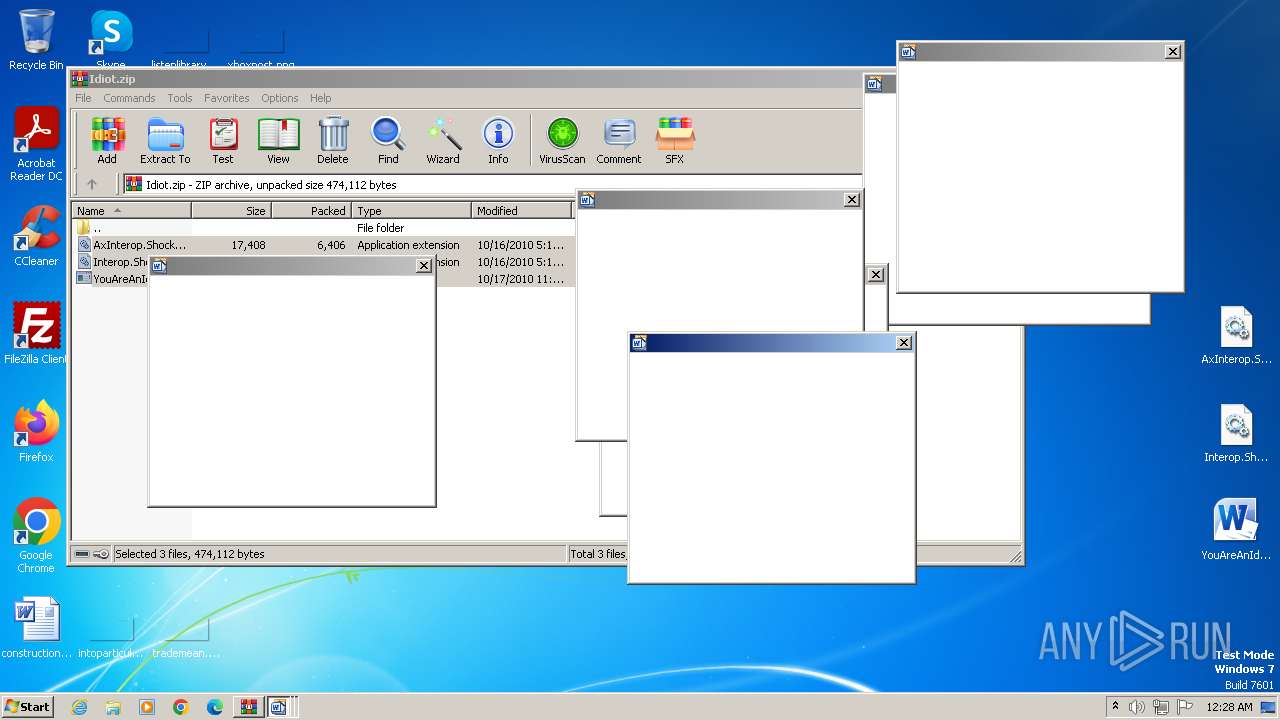The width and height of the screenshot is (1280, 720).
Task: Open the File menu in WinRAR
Action: pyautogui.click(x=83, y=98)
